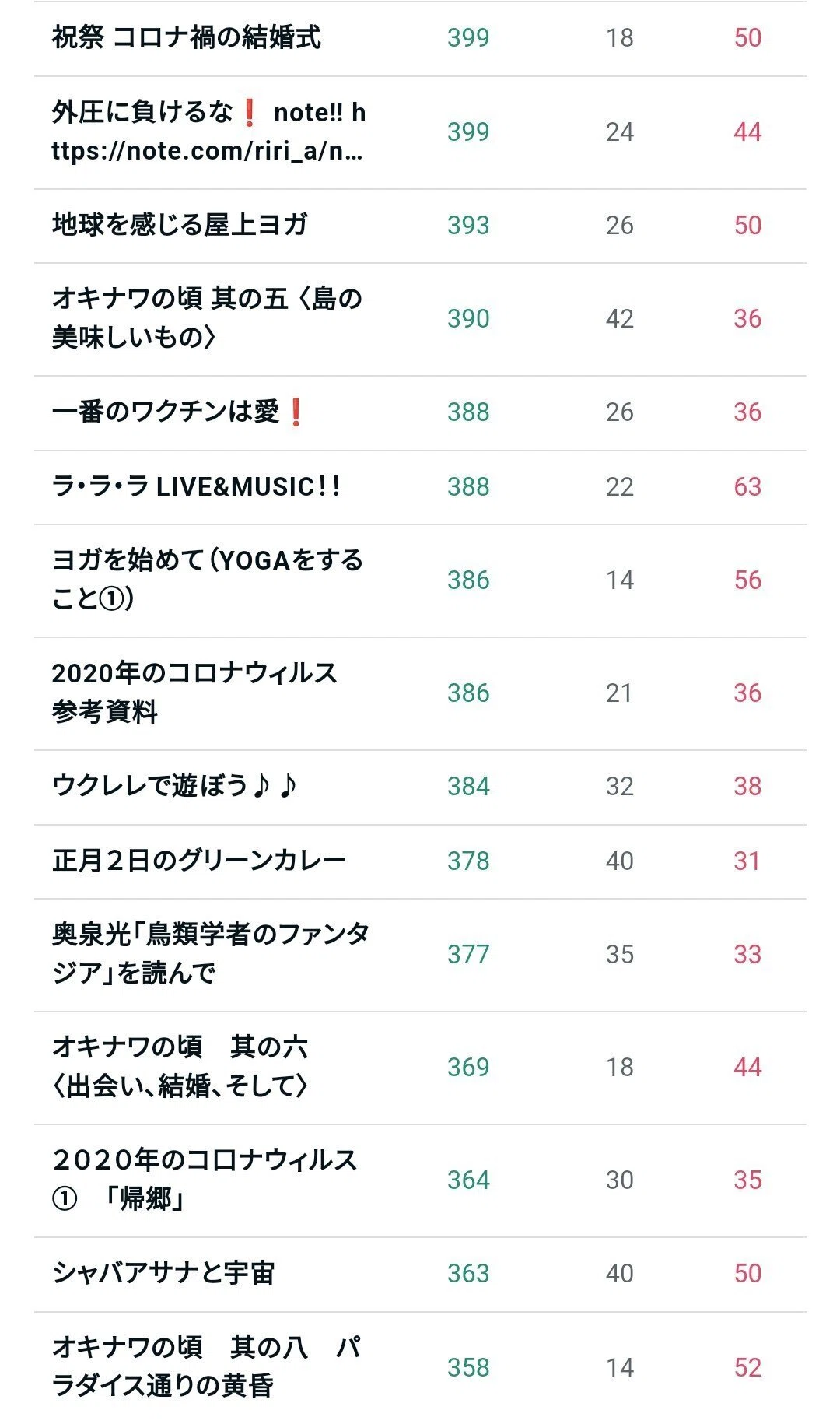
Task: Select 2020年のコロナウィルス① 帰郷 article
Action: point(205,1180)
